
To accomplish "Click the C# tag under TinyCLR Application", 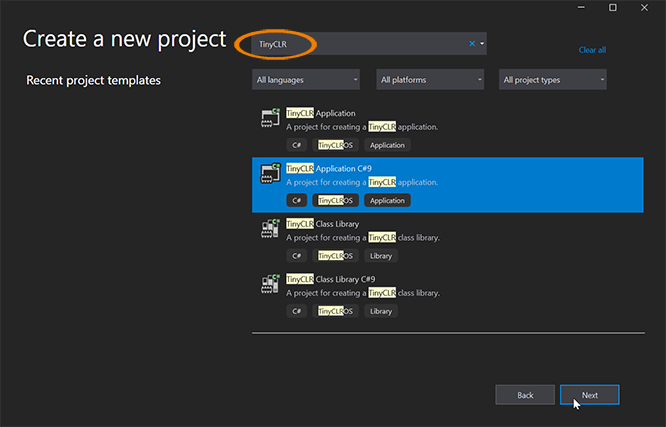I will (x=296, y=145).
